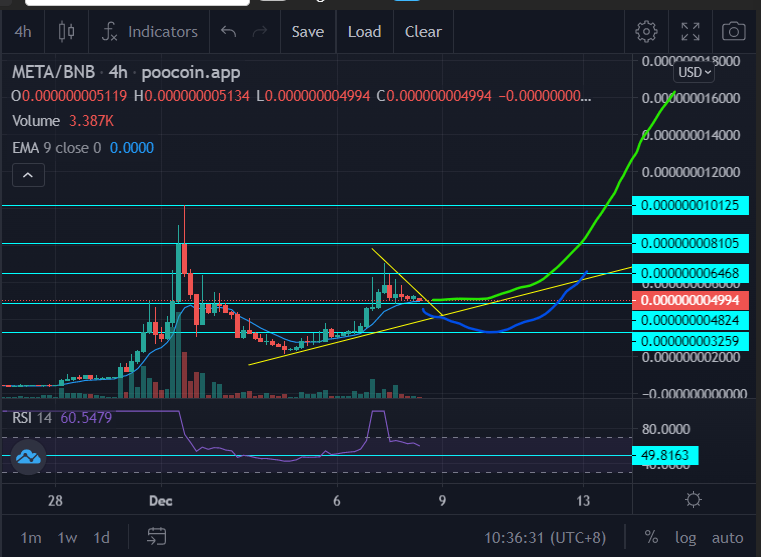This screenshot has height=557, width=761.
Task: Select the blue projected curve drawing
Action: [490, 332]
